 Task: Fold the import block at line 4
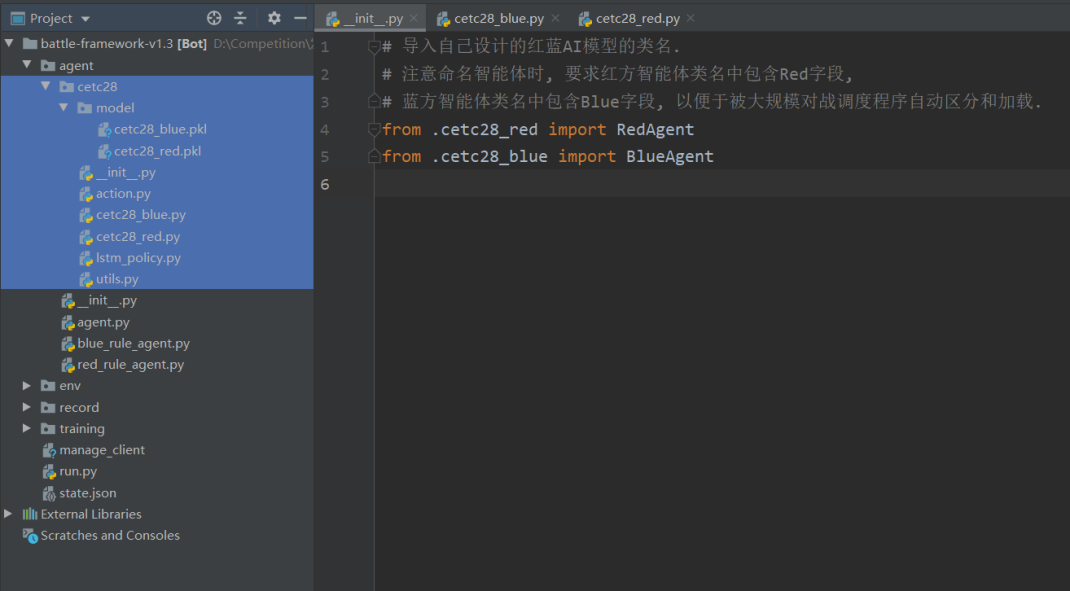374,129
